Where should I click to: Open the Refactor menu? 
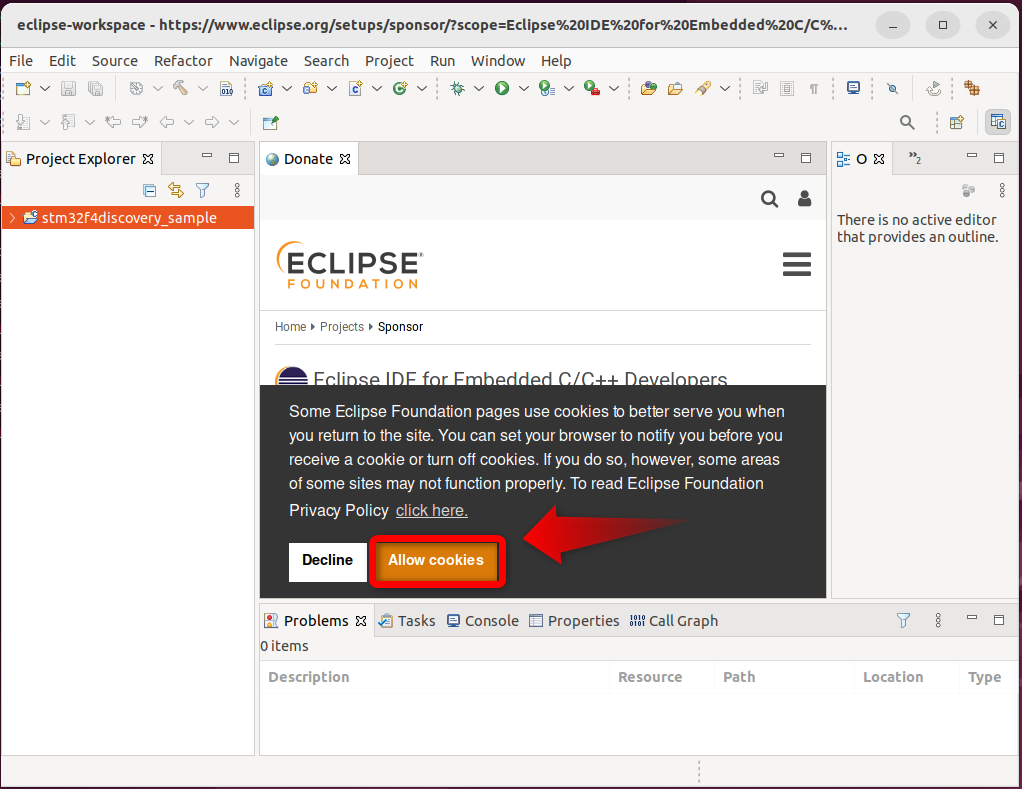183,61
